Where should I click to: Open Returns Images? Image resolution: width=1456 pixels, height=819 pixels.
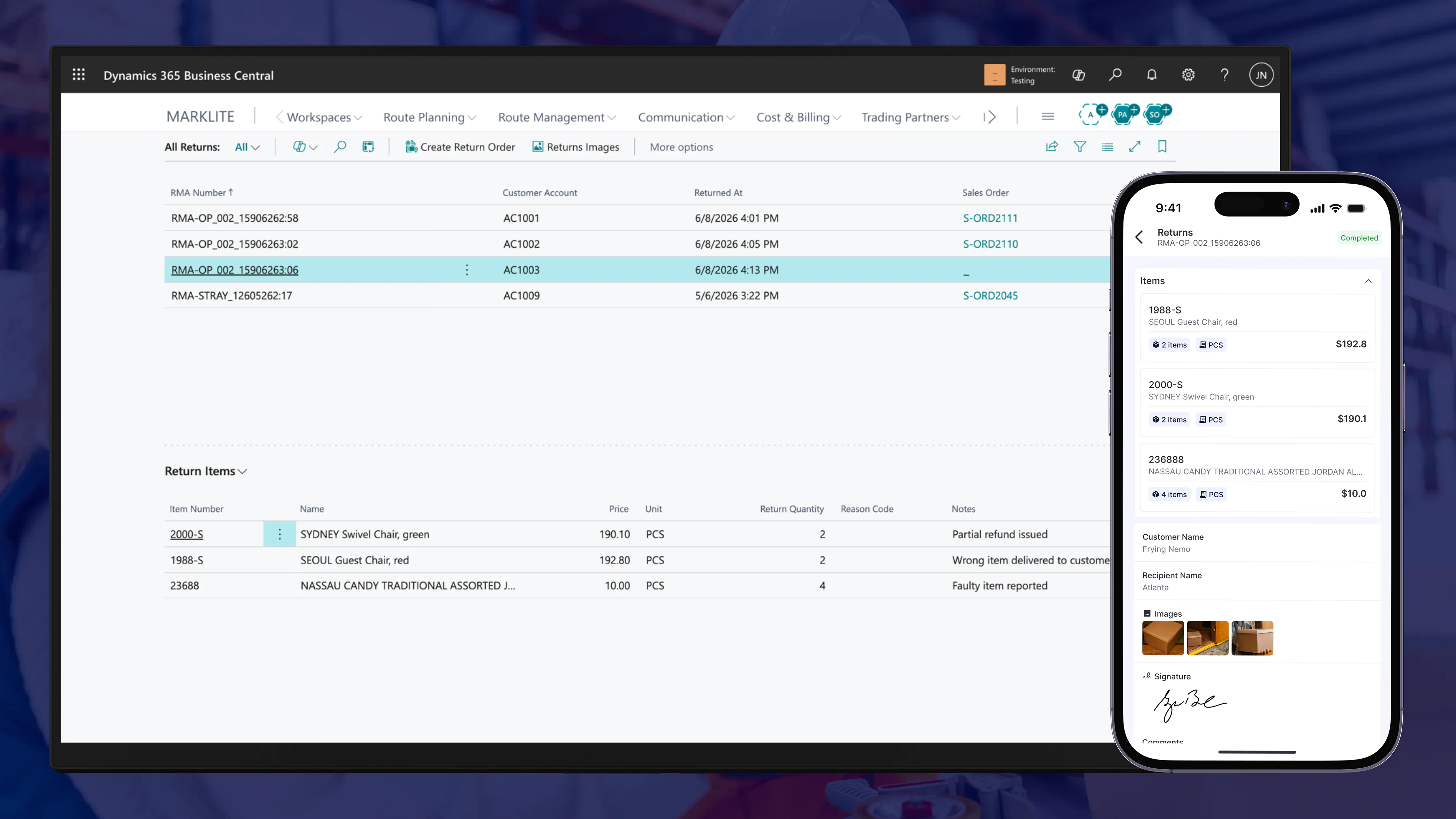[576, 147]
